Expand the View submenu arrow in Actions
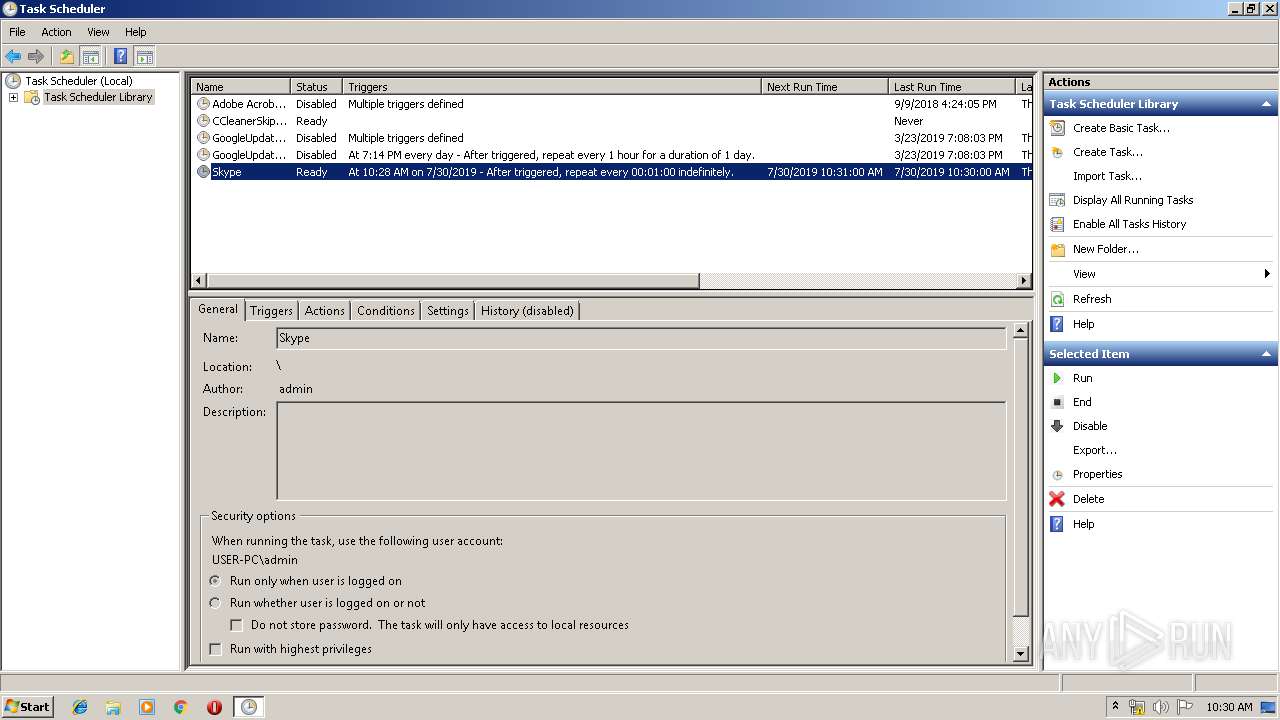Image resolution: width=1280 pixels, height=720 pixels. [1267, 274]
